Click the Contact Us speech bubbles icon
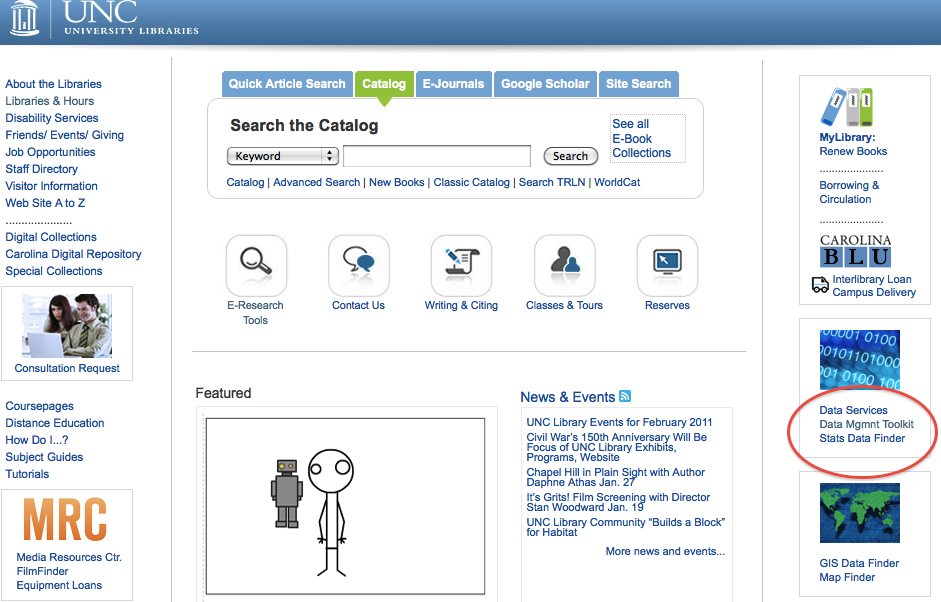 359,265
